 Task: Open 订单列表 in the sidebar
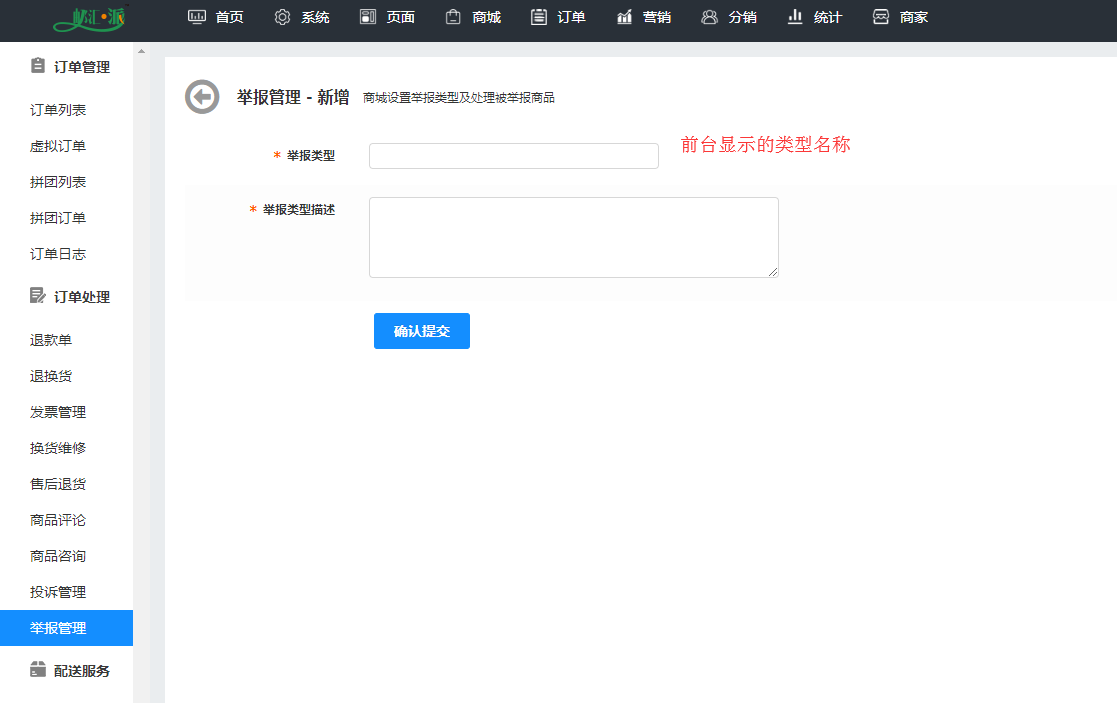[x=58, y=110]
